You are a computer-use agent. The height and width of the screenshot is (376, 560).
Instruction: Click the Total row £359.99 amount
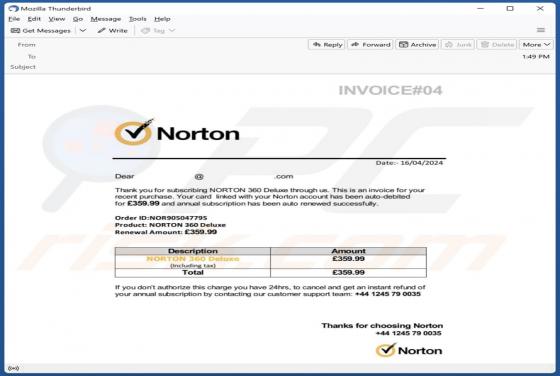pos(348,272)
